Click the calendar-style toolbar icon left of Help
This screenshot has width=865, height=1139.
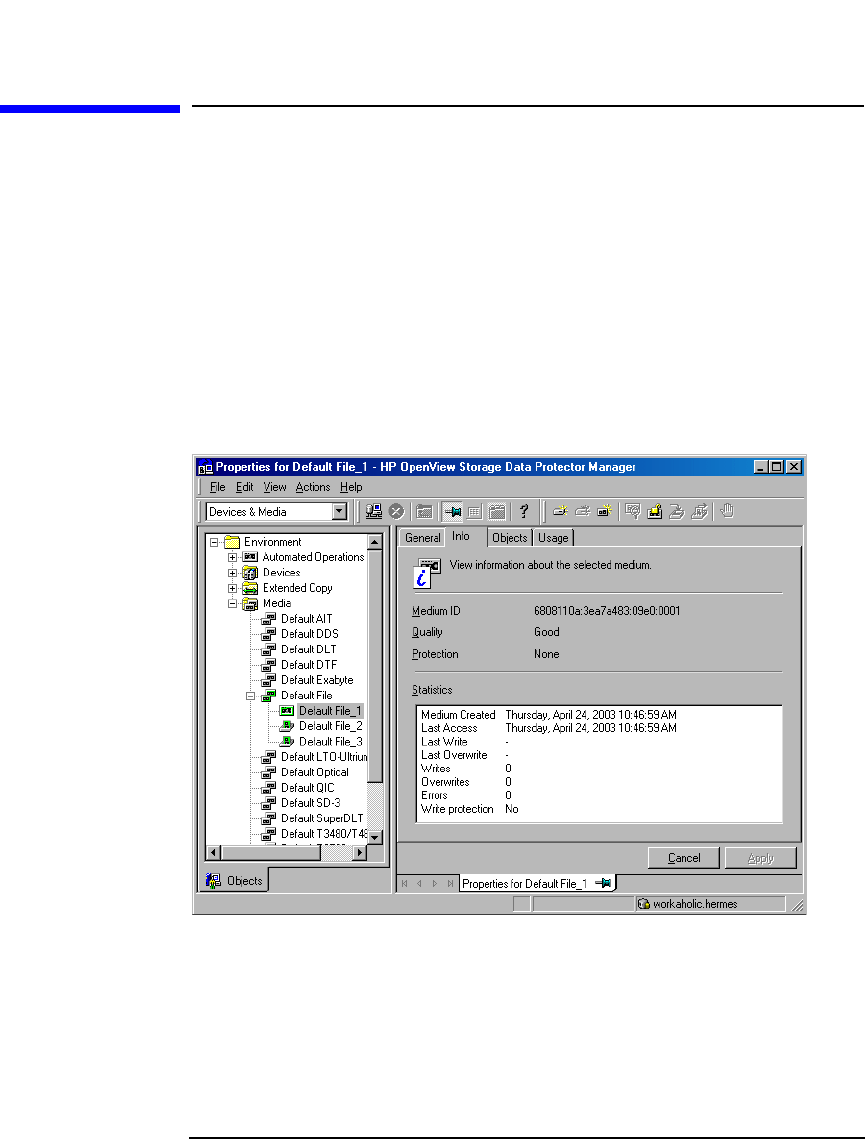497,511
